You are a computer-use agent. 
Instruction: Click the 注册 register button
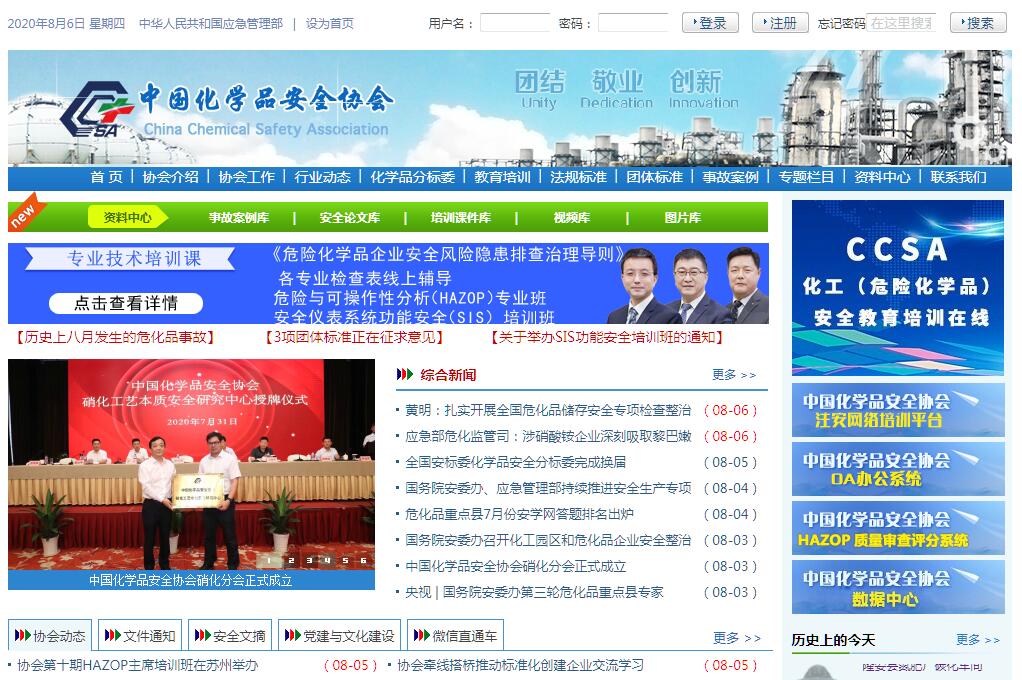[x=780, y=23]
